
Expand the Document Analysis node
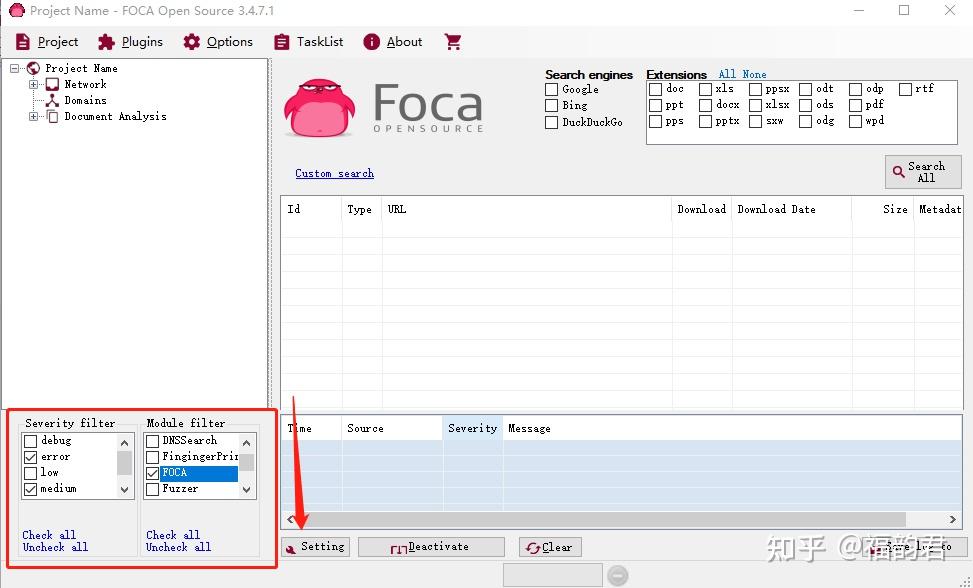(32, 116)
